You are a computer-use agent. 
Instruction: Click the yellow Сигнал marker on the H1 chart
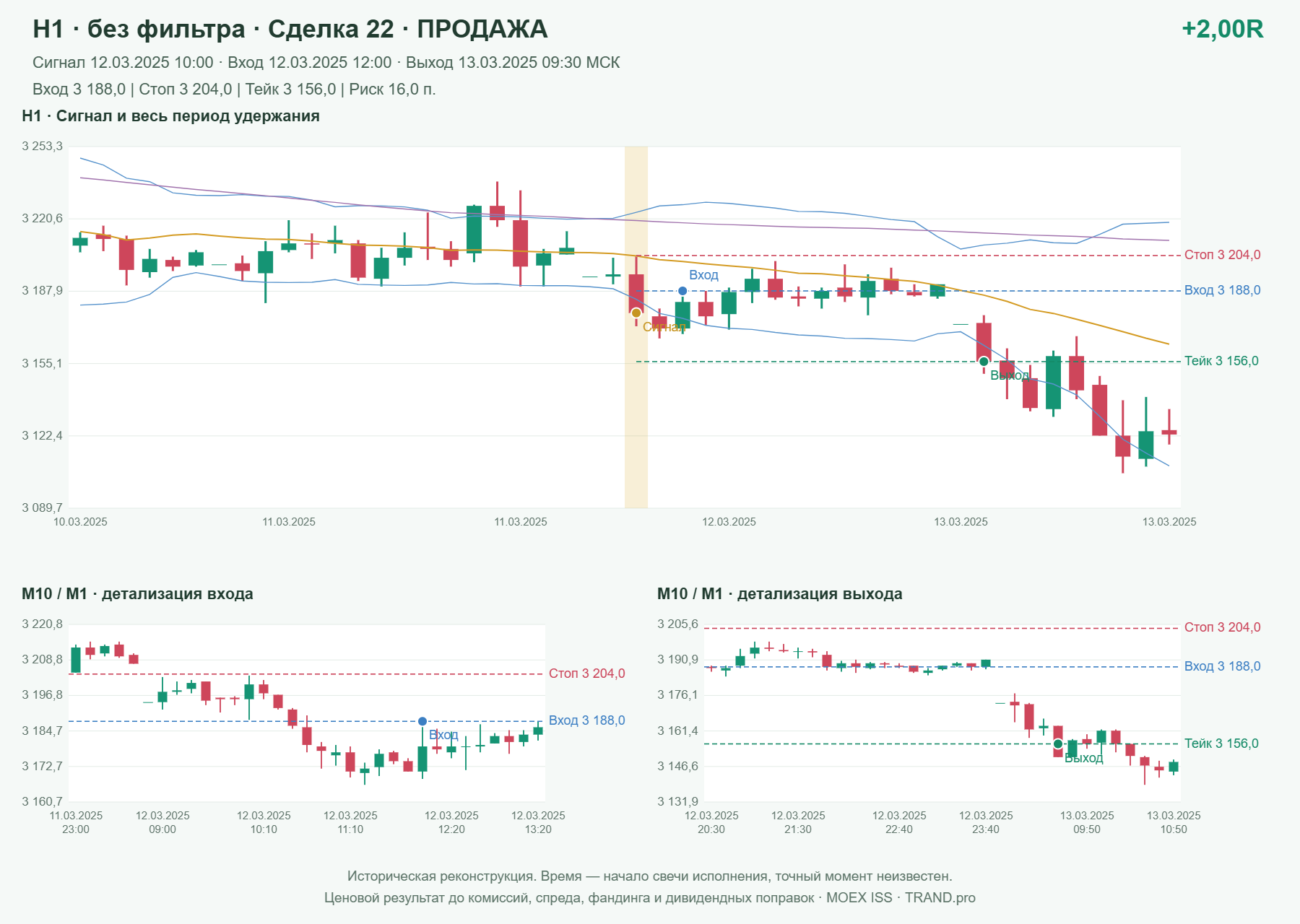(636, 313)
